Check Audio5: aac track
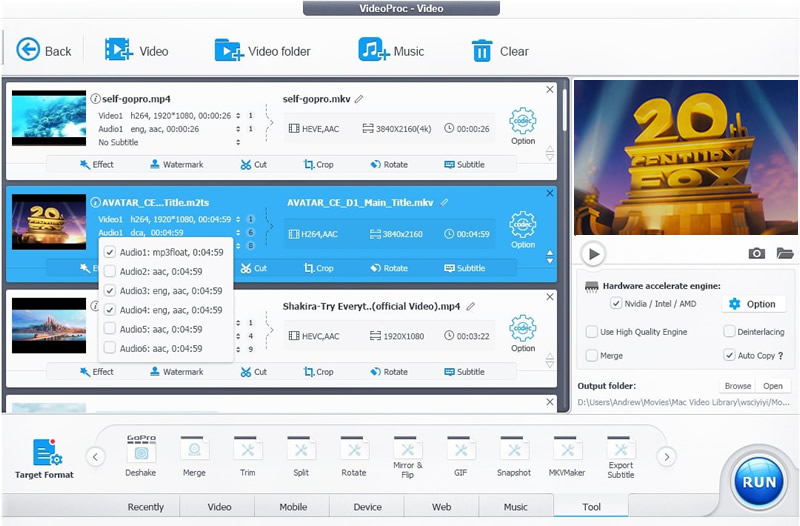The height and width of the screenshot is (526, 800). pyautogui.click(x=110, y=329)
